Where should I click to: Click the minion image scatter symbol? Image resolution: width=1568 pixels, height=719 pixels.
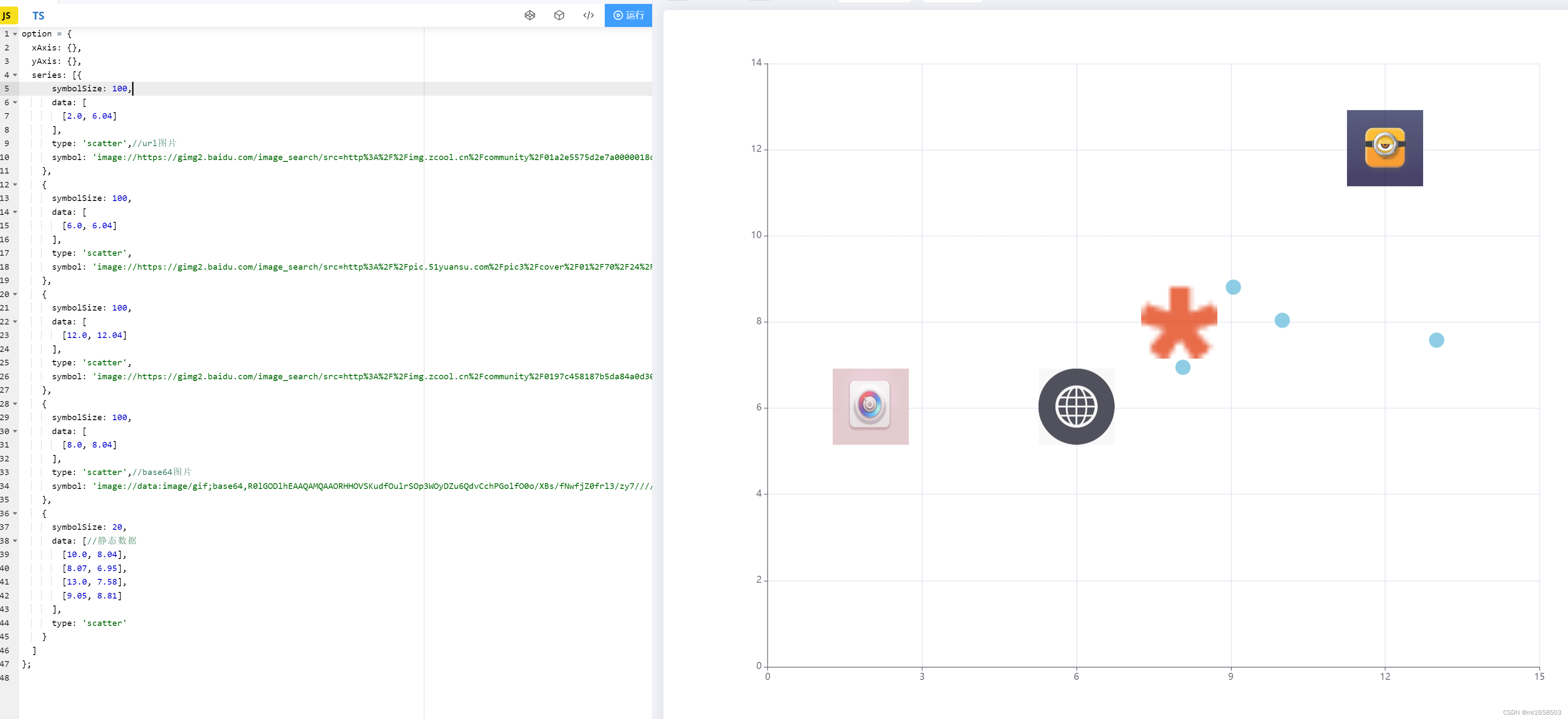tap(1384, 148)
